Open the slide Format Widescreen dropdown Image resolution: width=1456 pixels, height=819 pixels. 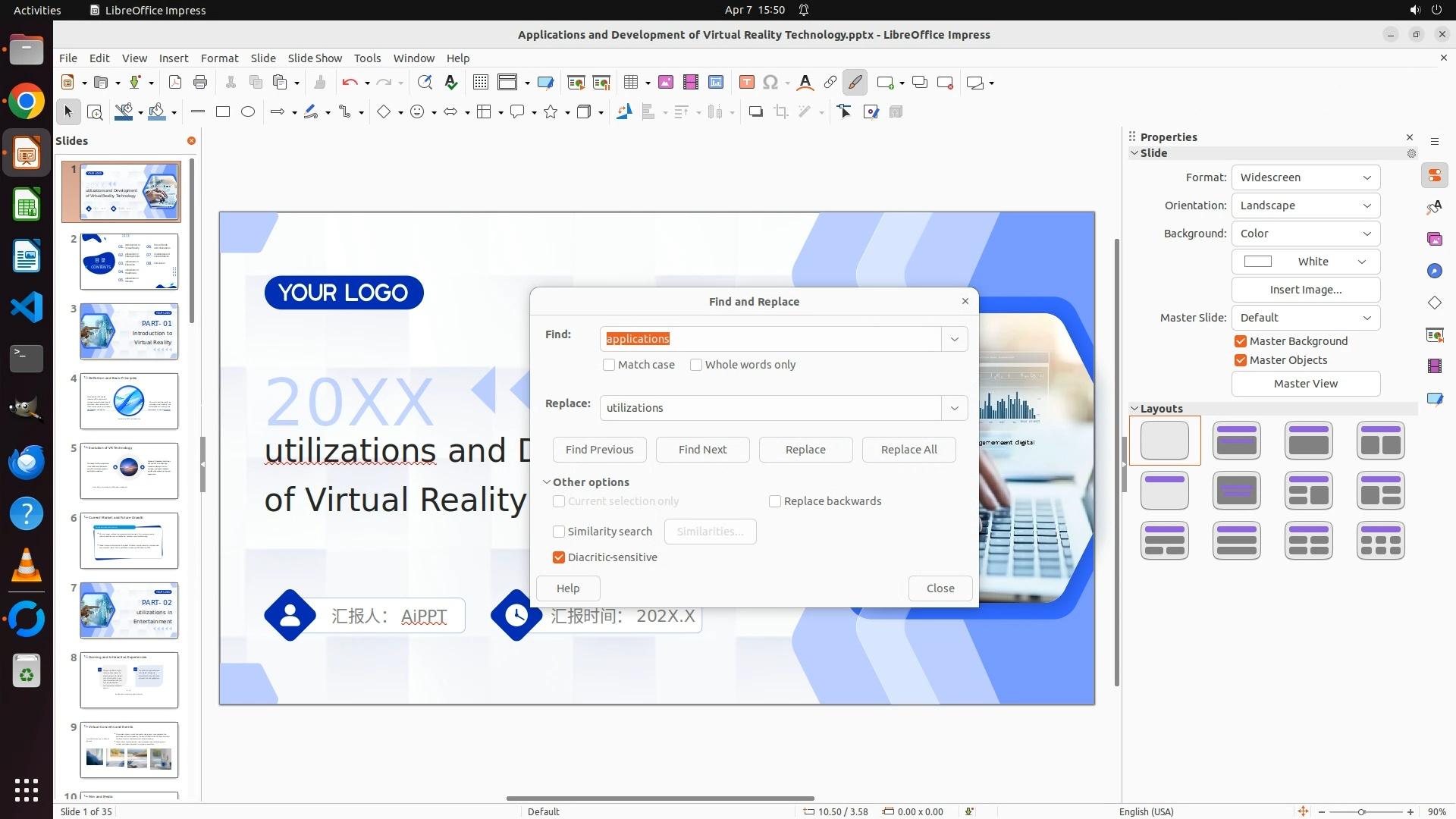1305,177
